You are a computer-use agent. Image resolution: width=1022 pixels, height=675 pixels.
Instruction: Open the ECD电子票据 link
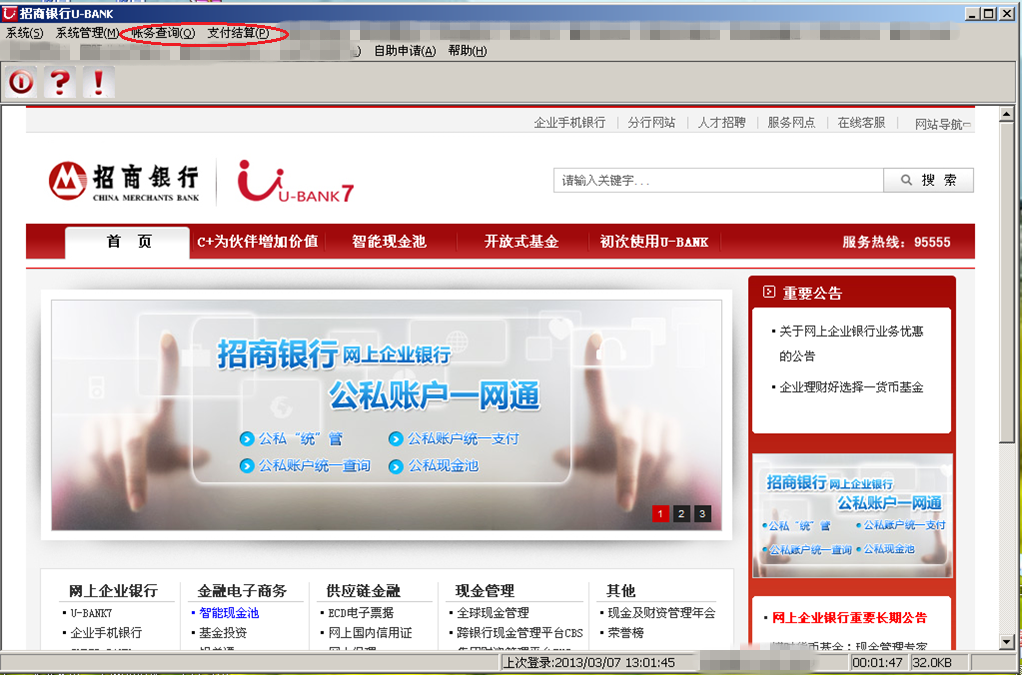360,613
